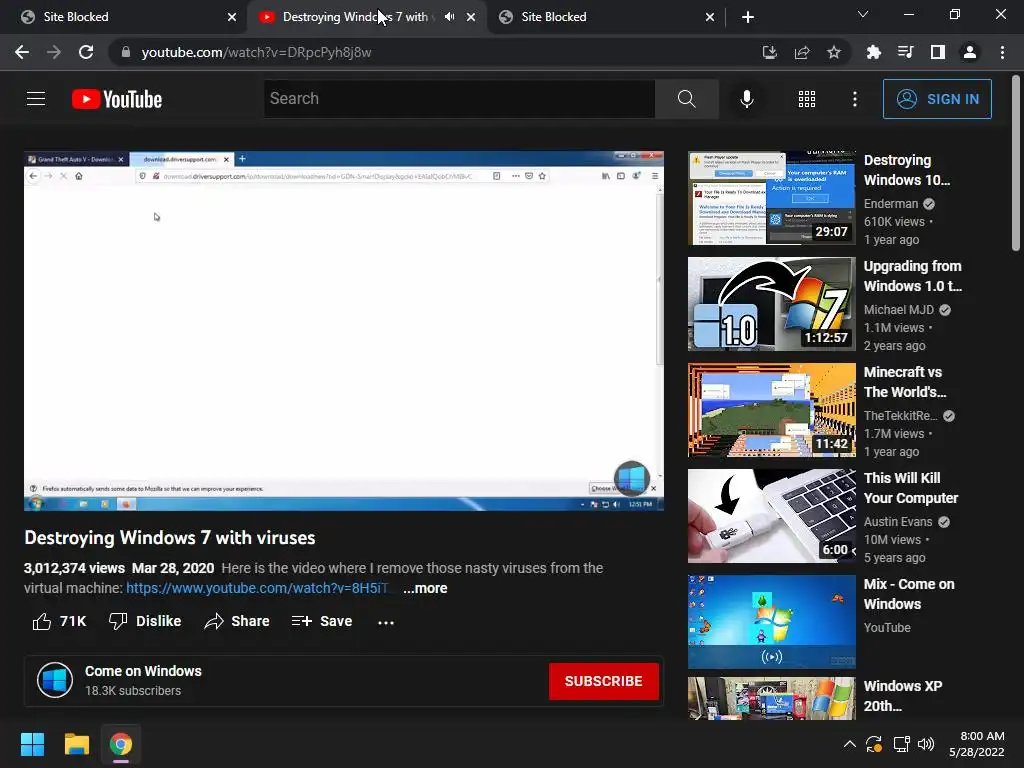Open the Destroying Windows 10 video thumbnail
1024x768 pixels.
point(771,198)
